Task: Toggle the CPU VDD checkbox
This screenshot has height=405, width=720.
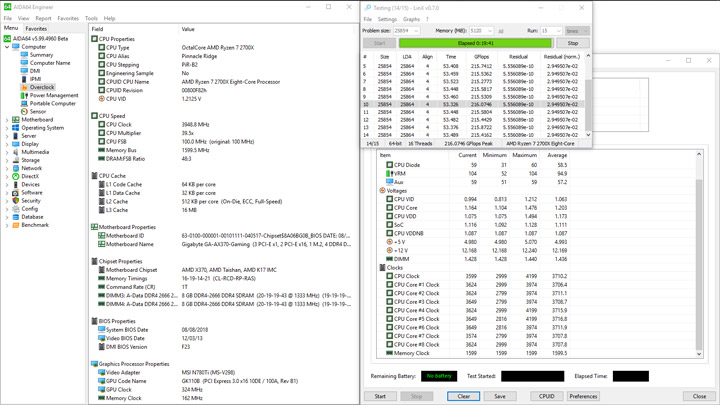Action: point(389,216)
